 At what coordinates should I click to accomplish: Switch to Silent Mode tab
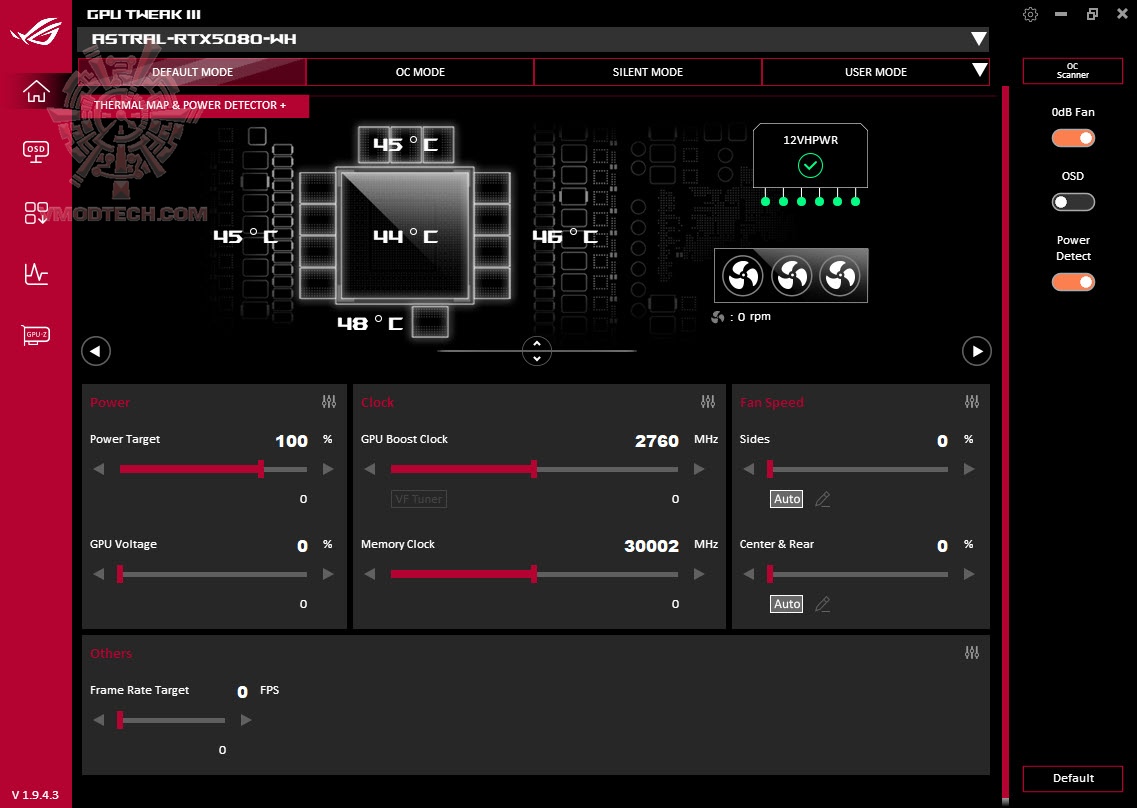648,72
